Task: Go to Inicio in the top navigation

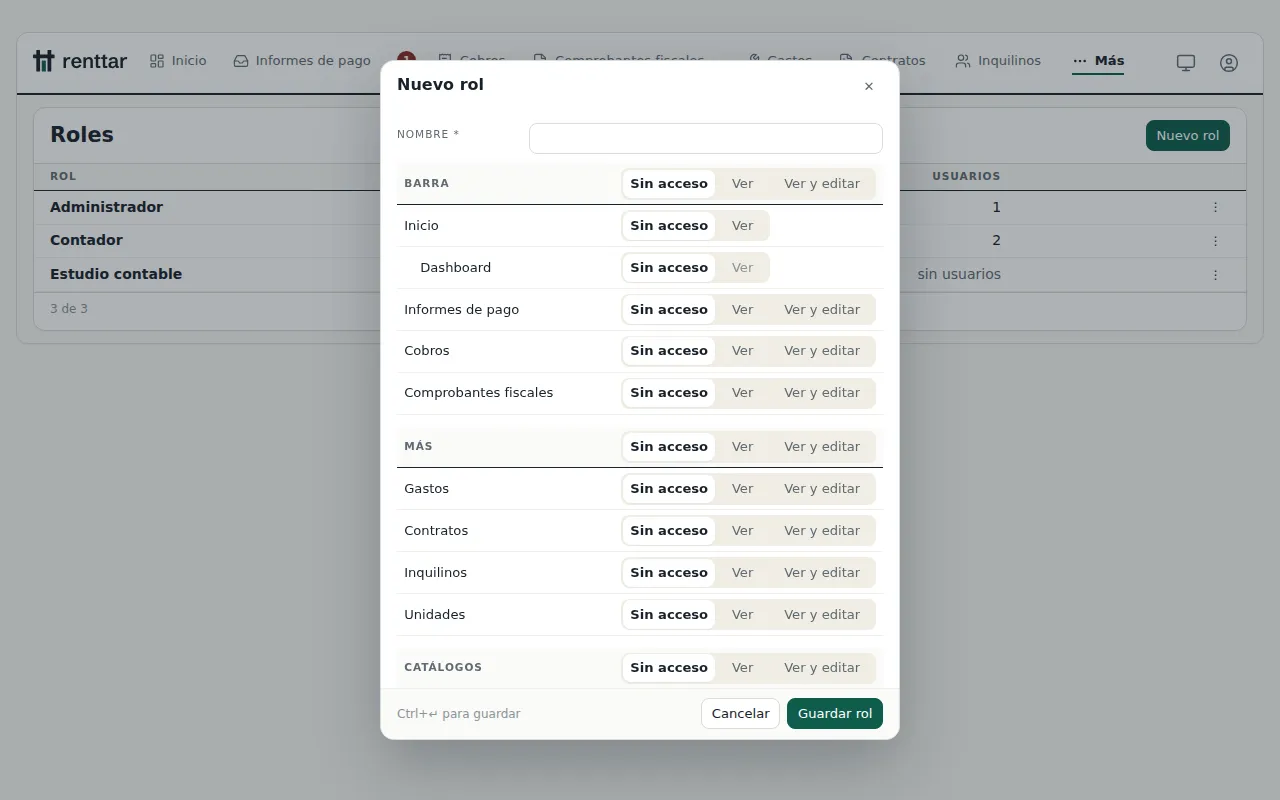Action: (178, 61)
